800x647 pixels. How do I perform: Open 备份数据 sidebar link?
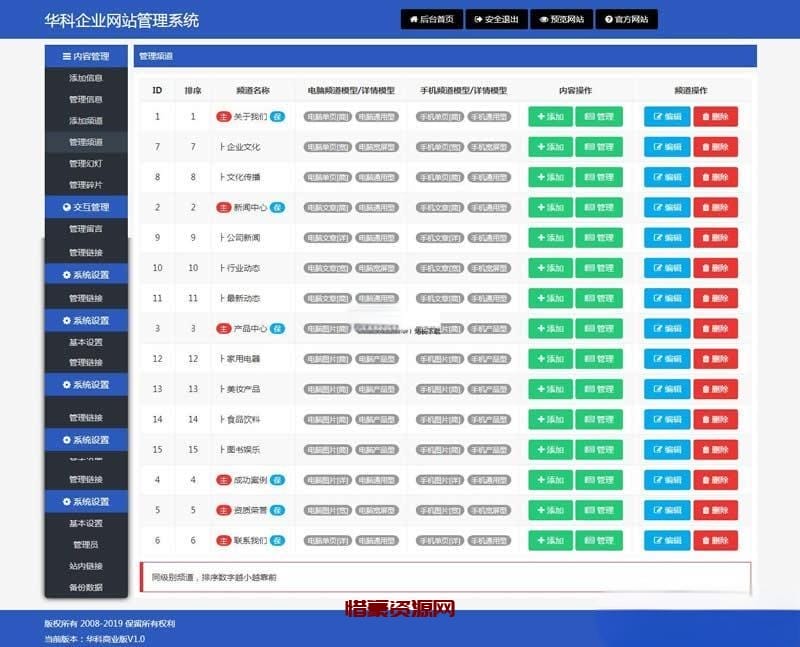pyautogui.click(x=86, y=587)
